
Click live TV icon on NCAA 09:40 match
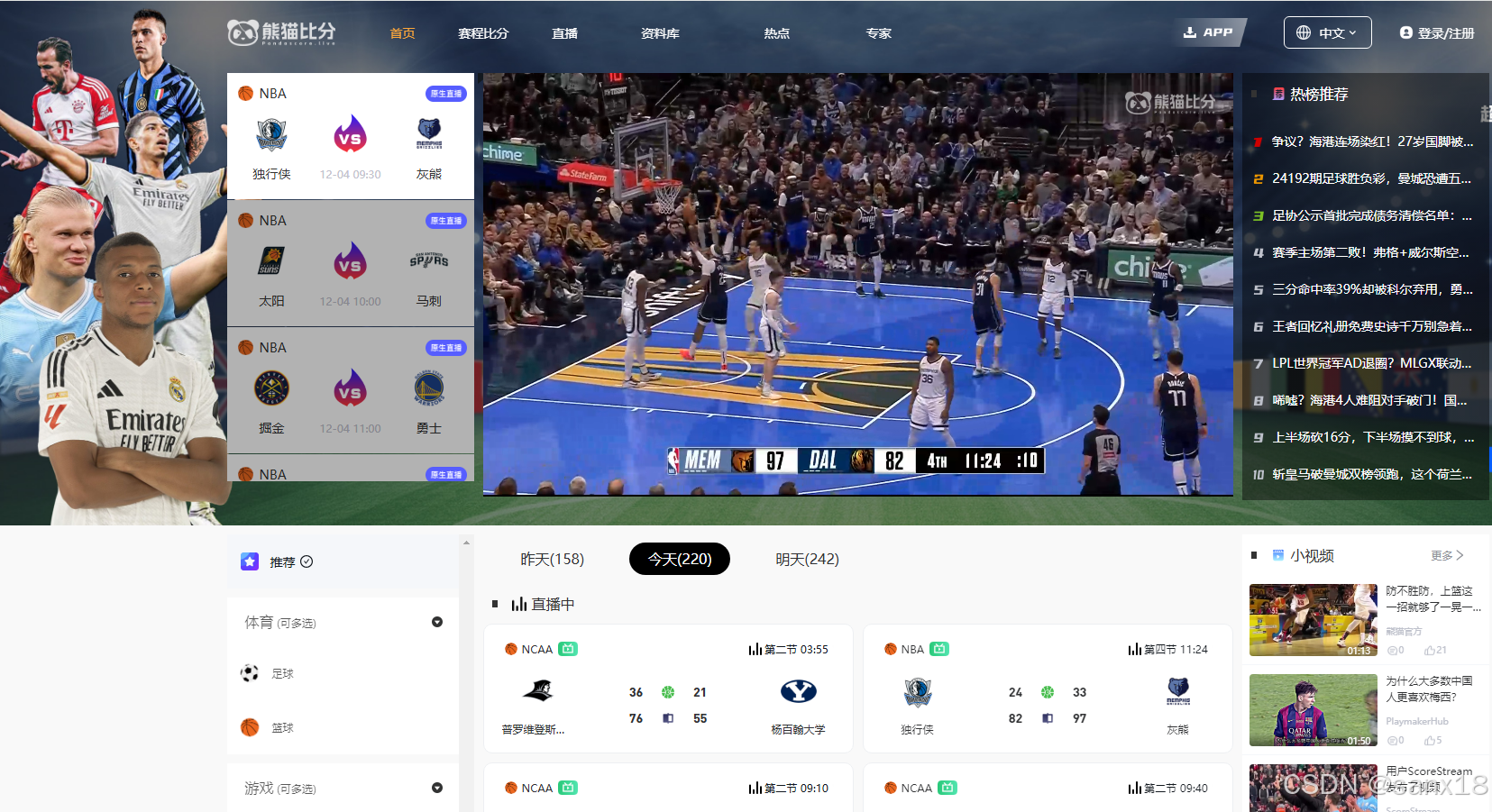[x=947, y=788]
